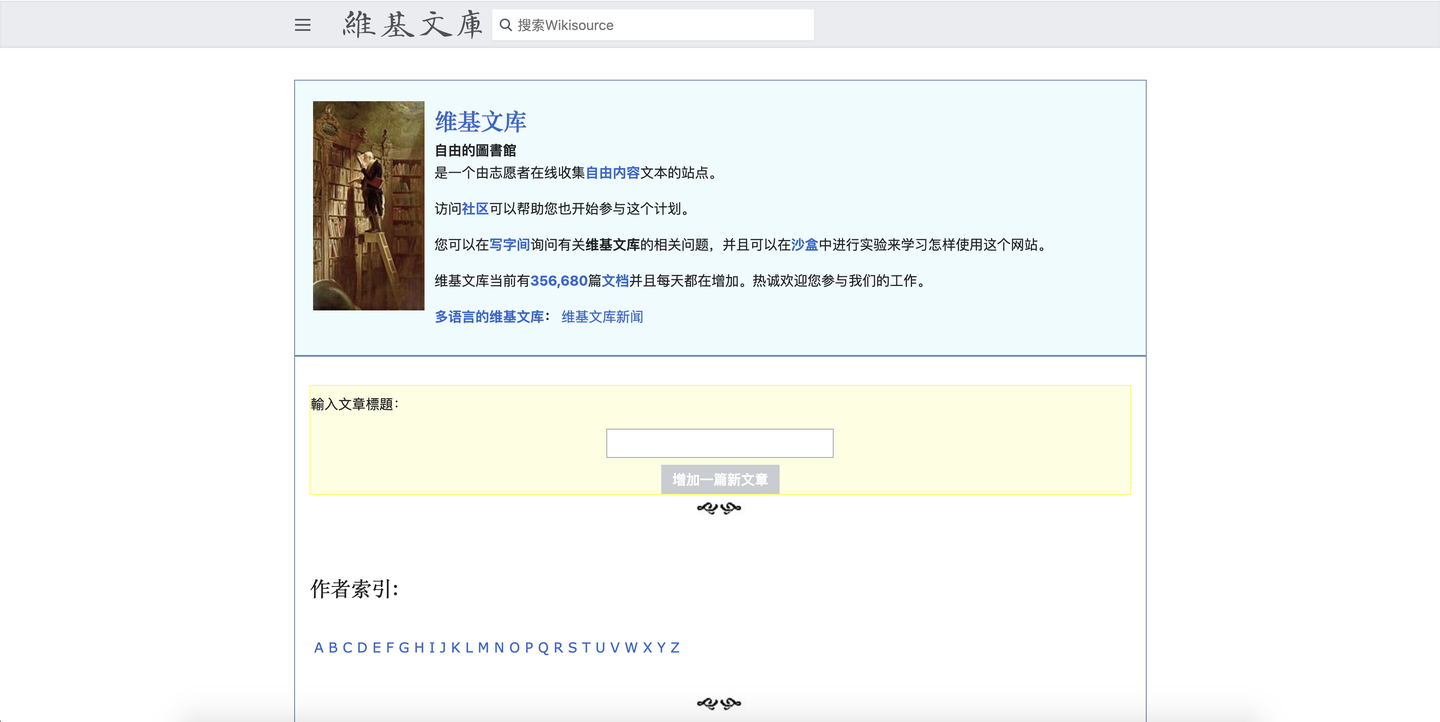Open the 多语言的维基文库 link
Image resolution: width=1440 pixels, height=722 pixels.
pos(489,316)
